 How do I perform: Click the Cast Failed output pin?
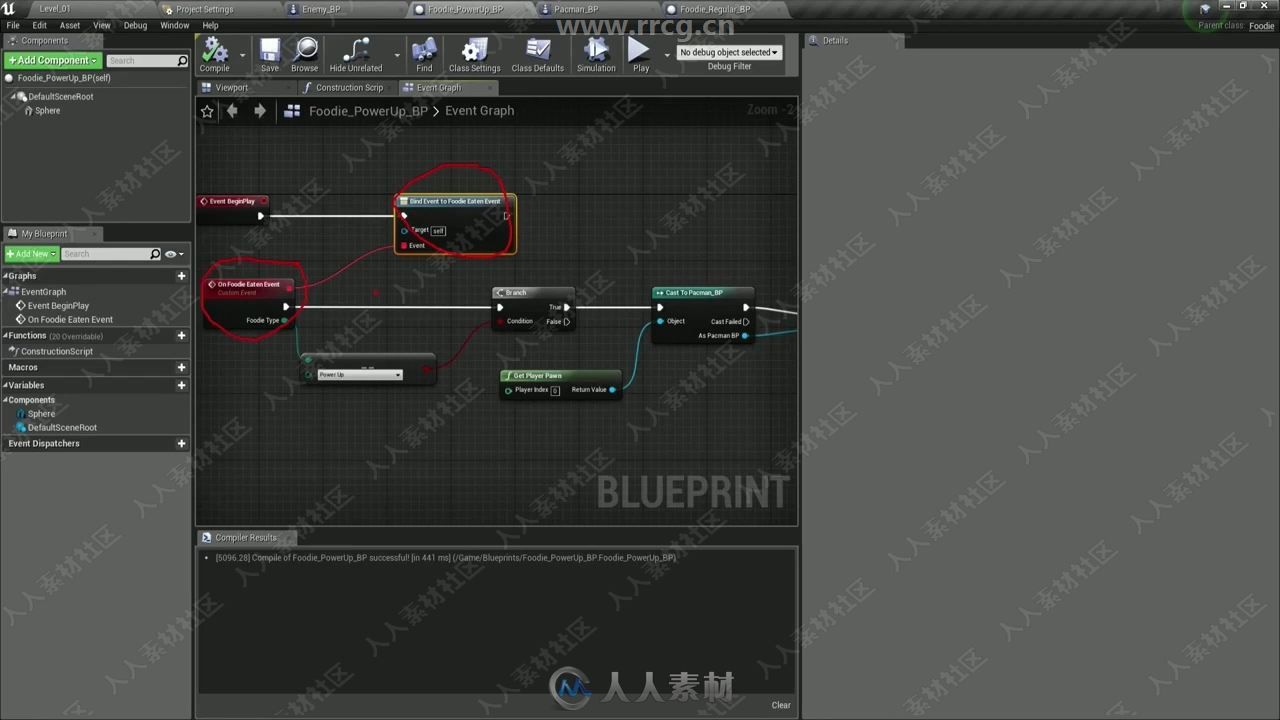(745, 321)
